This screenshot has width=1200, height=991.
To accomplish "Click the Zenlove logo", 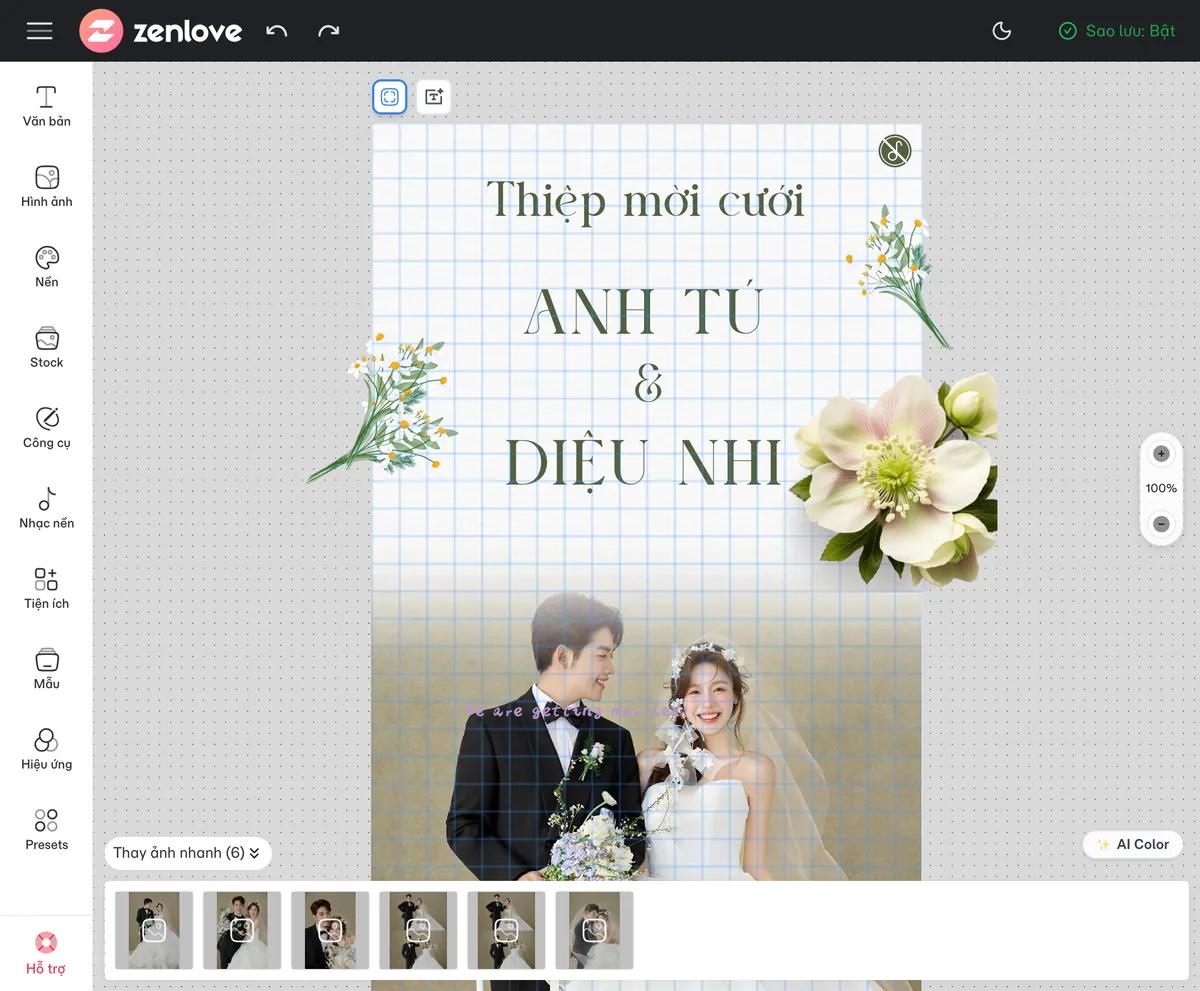I will tap(161, 31).
